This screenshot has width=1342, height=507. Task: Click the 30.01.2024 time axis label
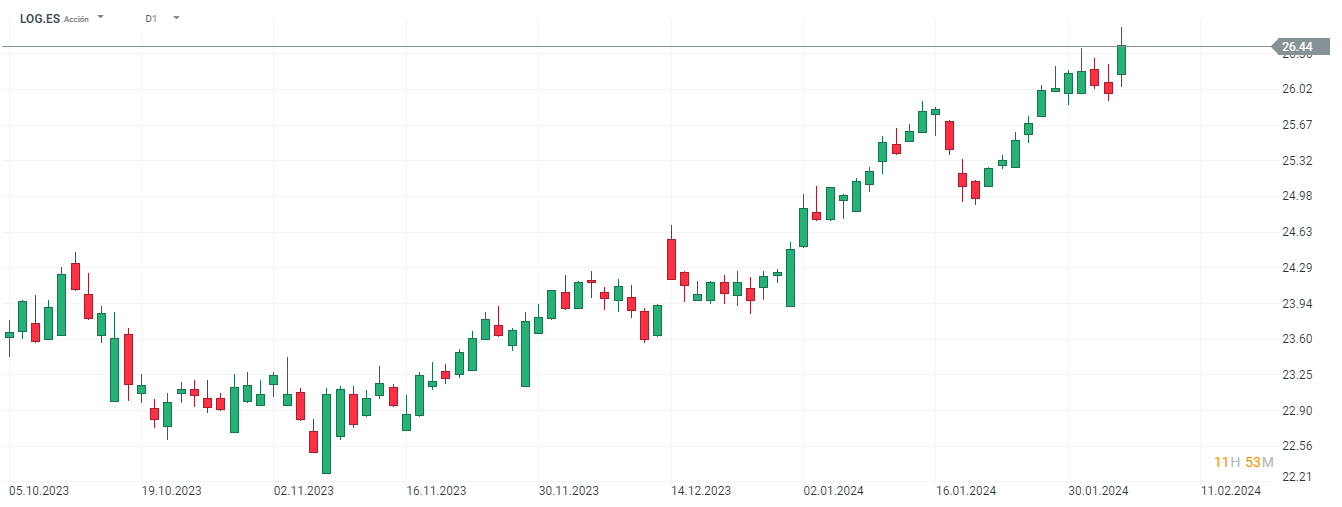point(1098,491)
